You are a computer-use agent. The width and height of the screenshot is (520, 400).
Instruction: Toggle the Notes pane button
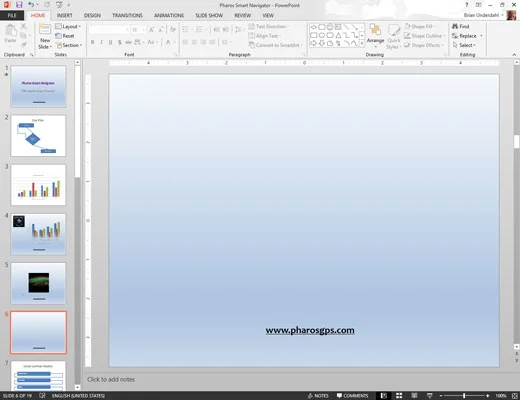(x=318, y=396)
